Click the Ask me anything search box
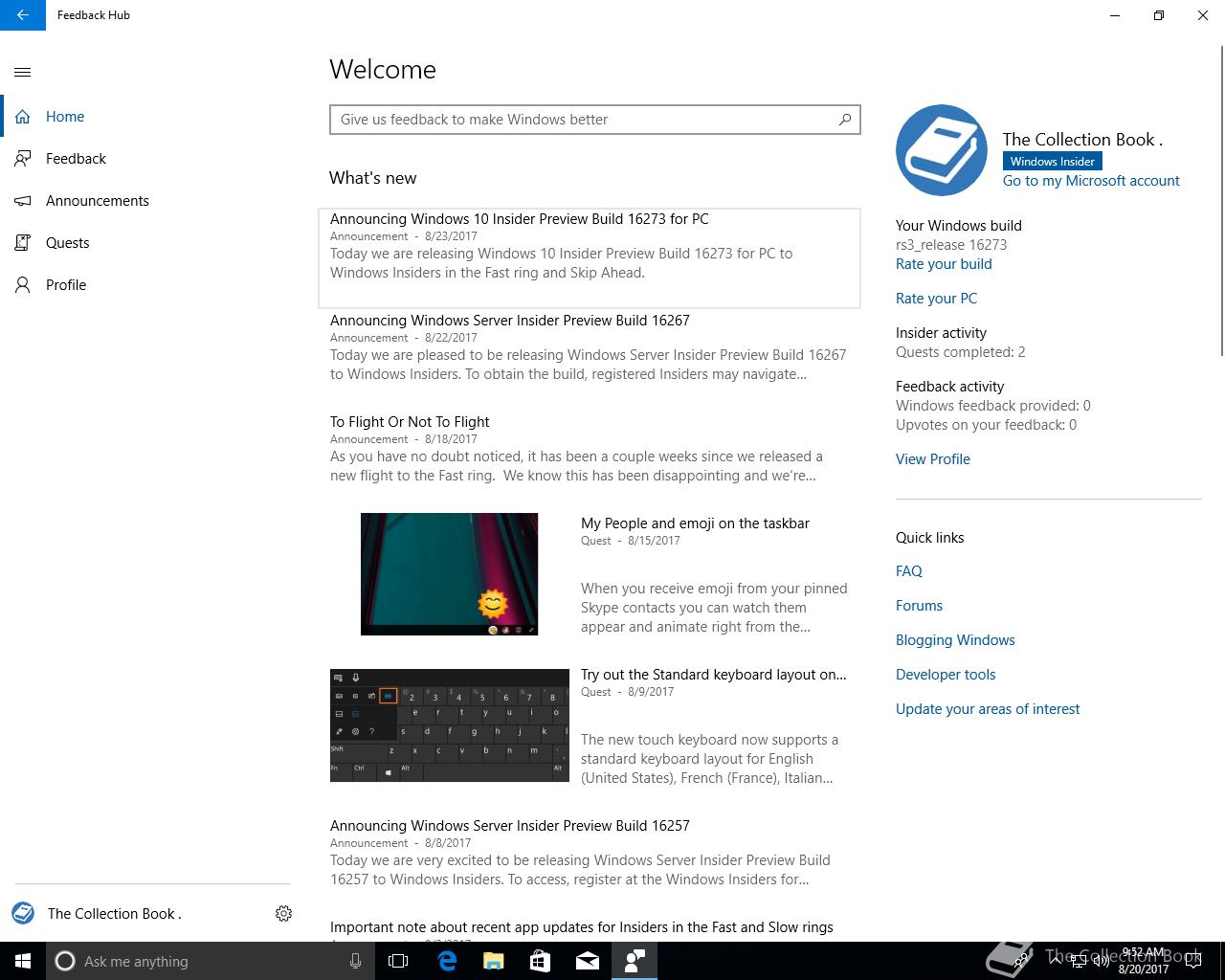The image size is (1225, 980). [x=209, y=961]
